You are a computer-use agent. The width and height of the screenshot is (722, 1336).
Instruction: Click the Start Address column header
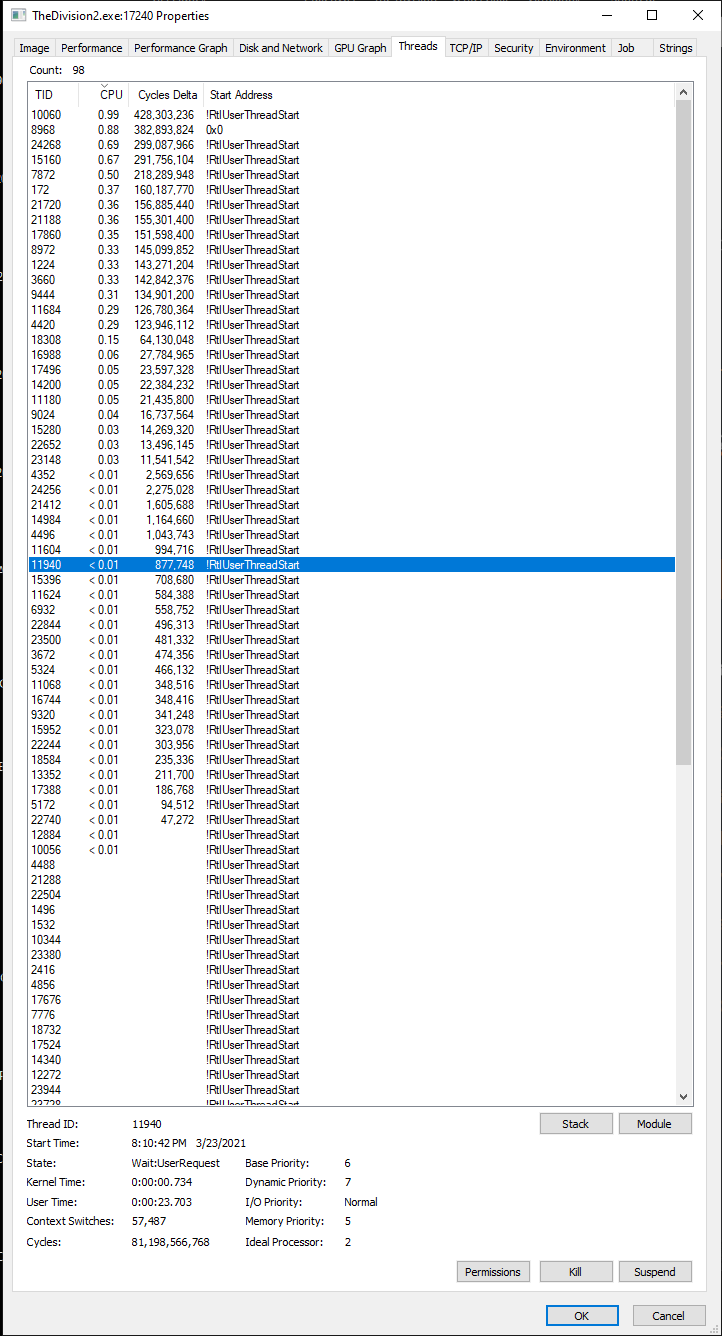pos(241,95)
